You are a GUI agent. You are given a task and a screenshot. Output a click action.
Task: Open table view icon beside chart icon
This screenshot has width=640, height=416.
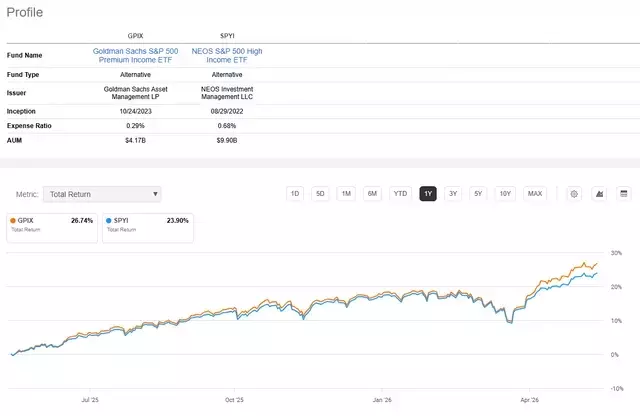coord(624,194)
